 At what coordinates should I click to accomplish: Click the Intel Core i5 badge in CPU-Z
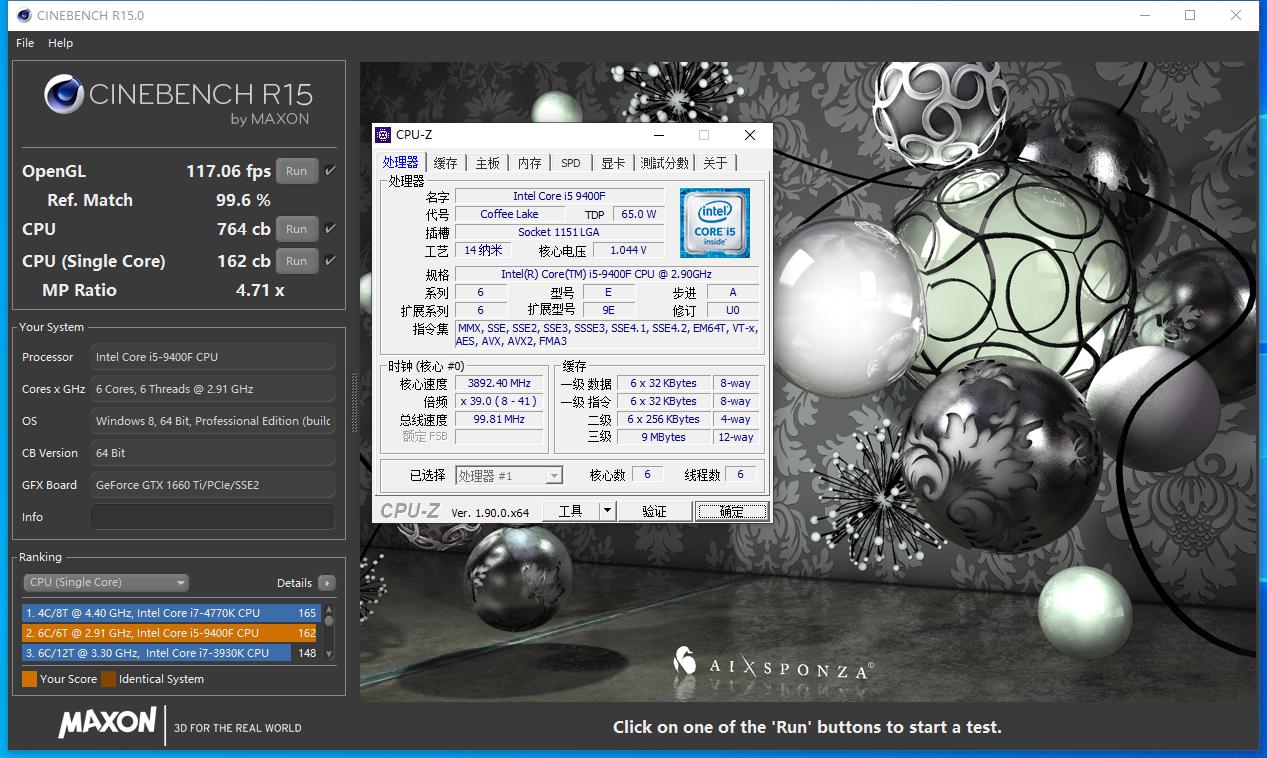(x=714, y=223)
